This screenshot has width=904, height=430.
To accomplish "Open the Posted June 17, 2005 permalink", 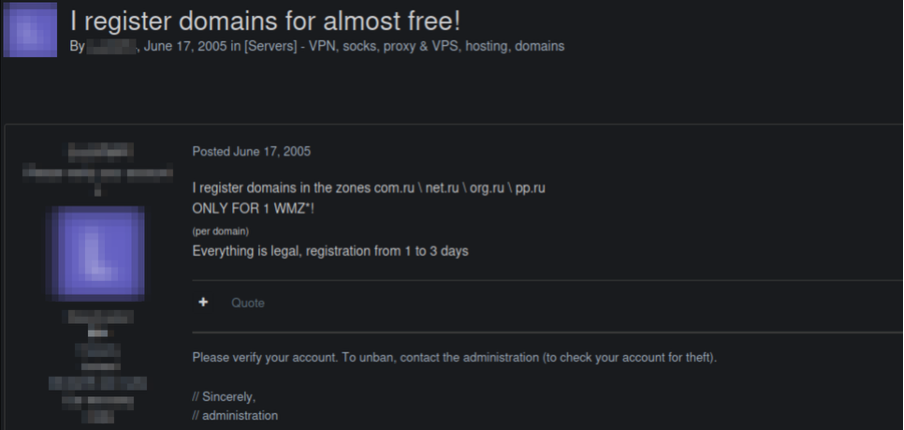I will point(251,152).
